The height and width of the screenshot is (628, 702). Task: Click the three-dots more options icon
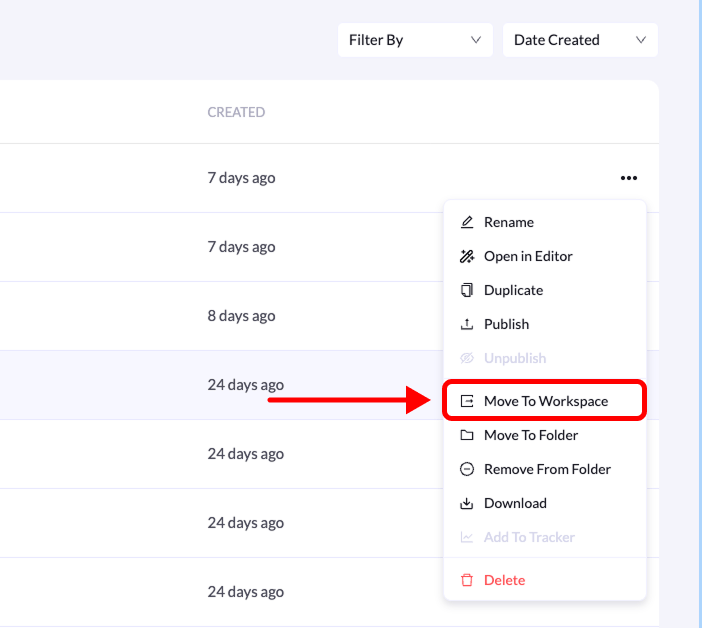coord(629,178)
